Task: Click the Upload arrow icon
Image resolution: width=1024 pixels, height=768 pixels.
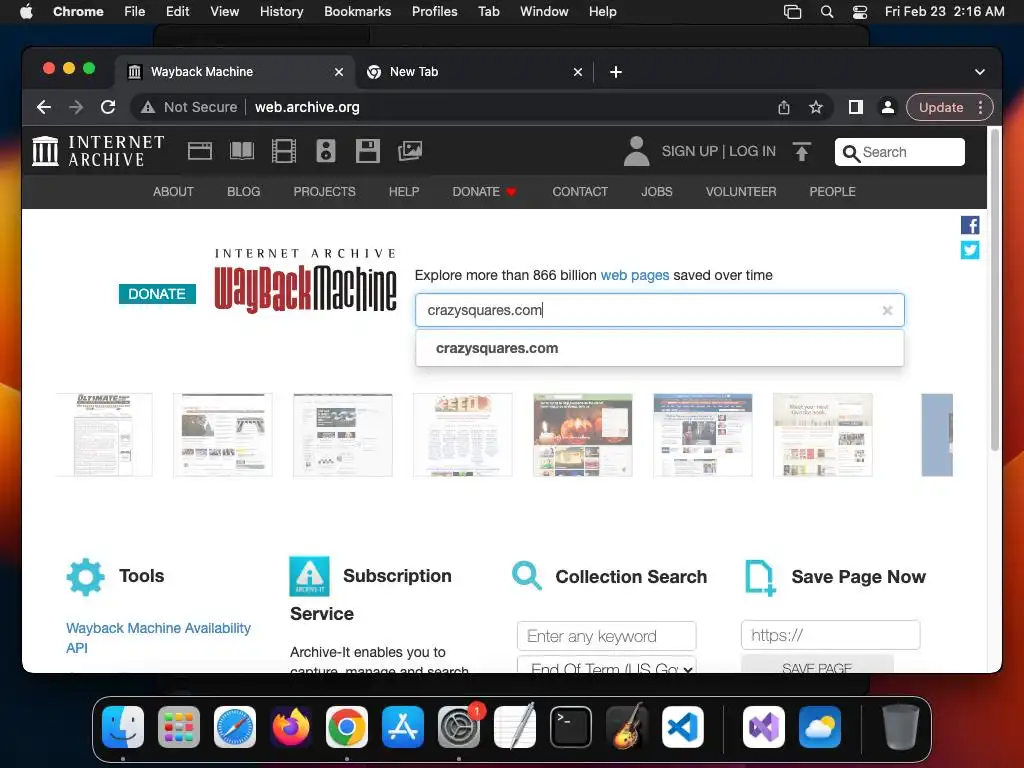Action: 801,152
